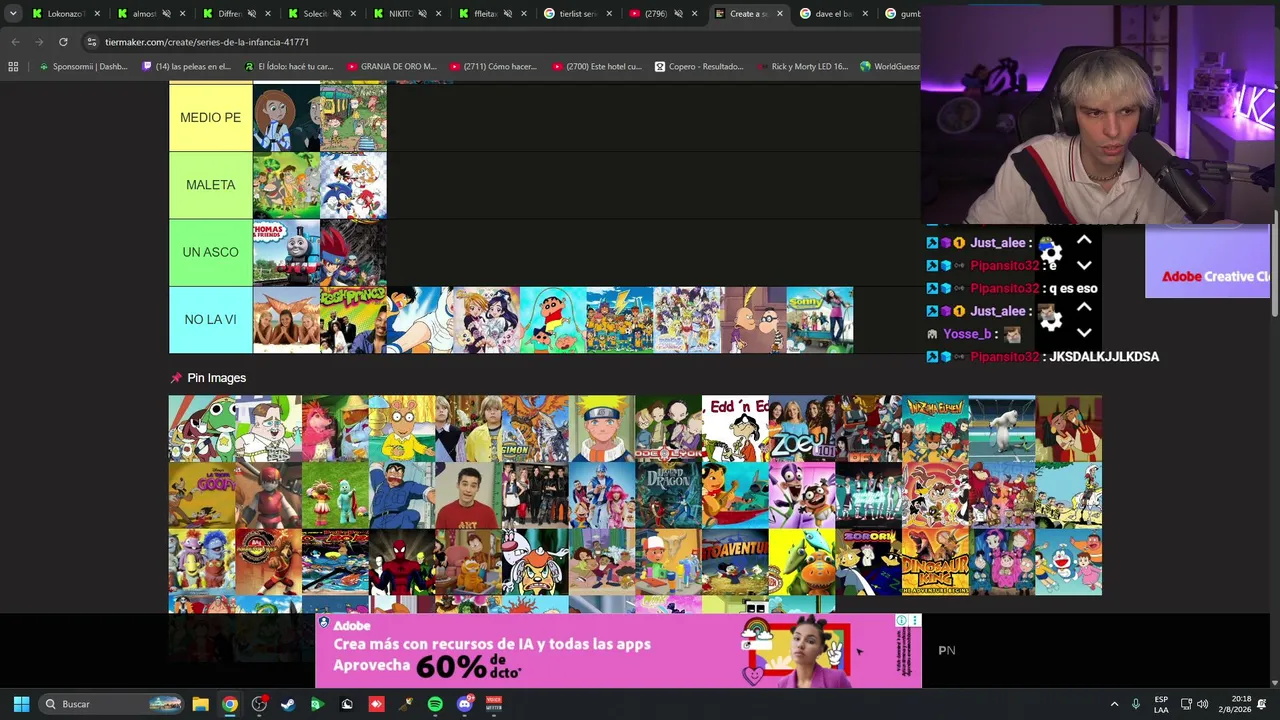
Task: Switch to the ffleitax tab
Action: pyautogui.click(x=490, y=14)
